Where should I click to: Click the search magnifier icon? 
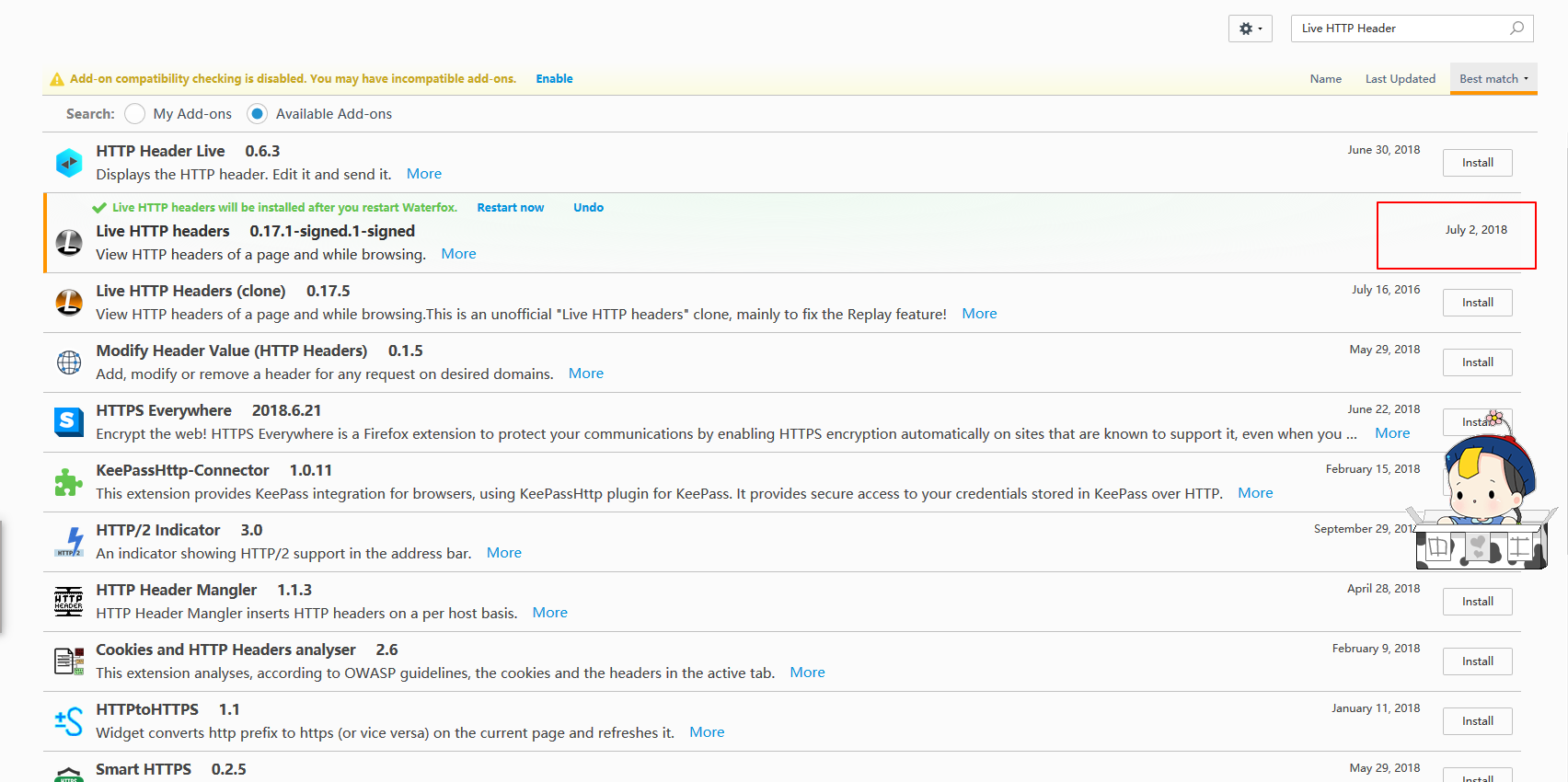(x=1516, y=29)
